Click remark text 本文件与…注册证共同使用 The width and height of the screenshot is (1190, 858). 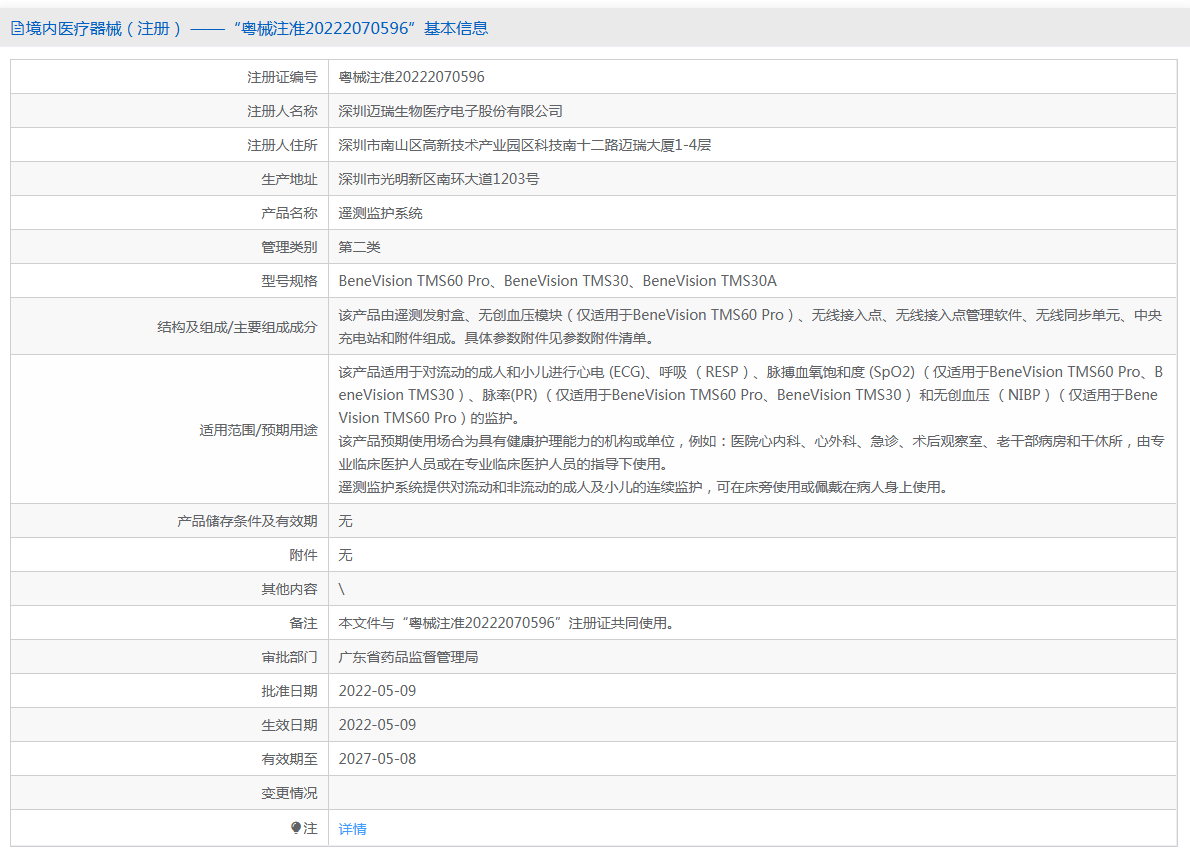(x=506, y=624)
